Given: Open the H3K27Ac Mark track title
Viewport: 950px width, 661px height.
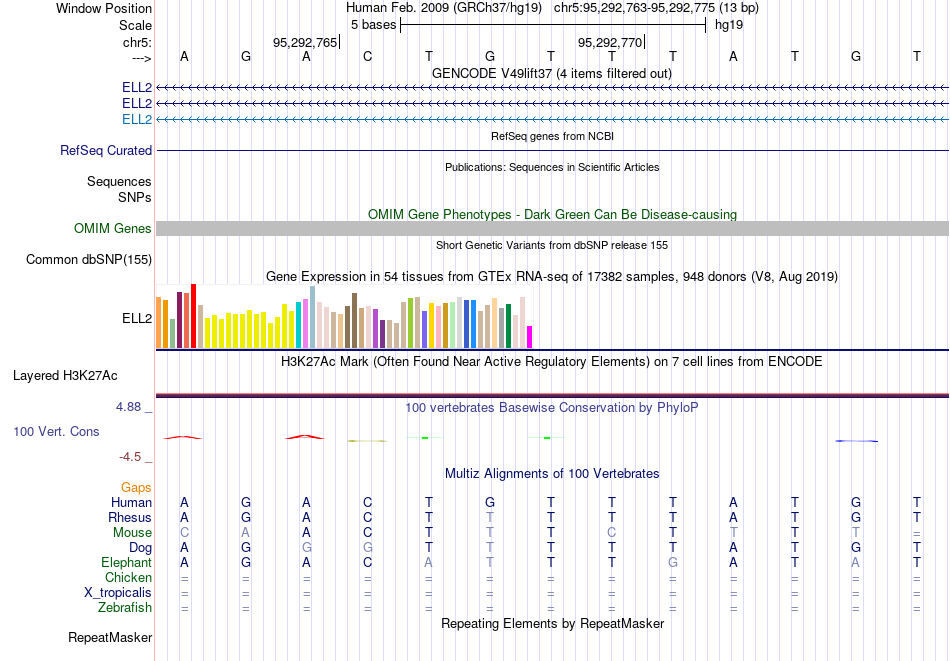Looking at the screenshot, I should [552, 362].
